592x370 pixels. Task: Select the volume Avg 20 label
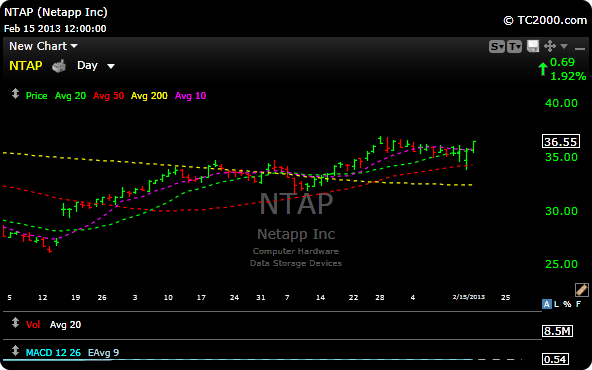click(65, 325)
